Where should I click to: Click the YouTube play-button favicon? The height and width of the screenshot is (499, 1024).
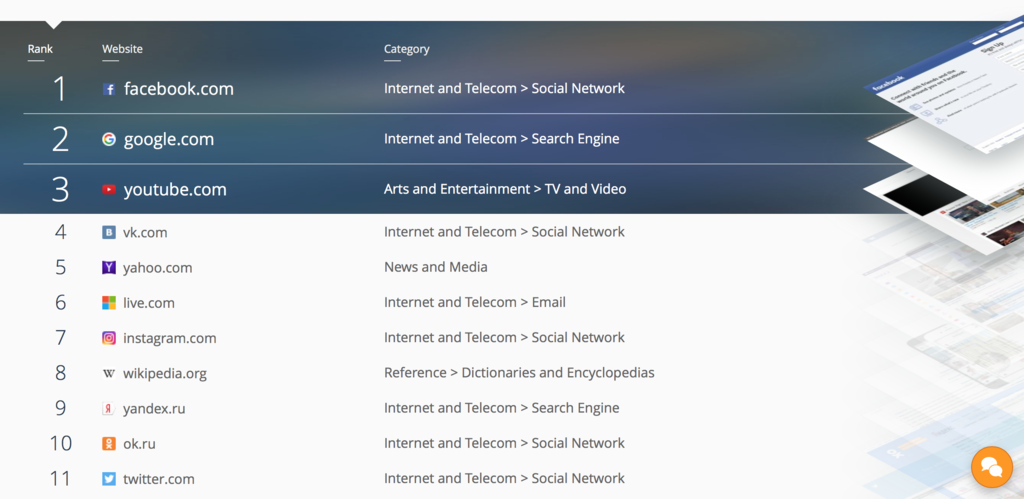tap(109, 189)
